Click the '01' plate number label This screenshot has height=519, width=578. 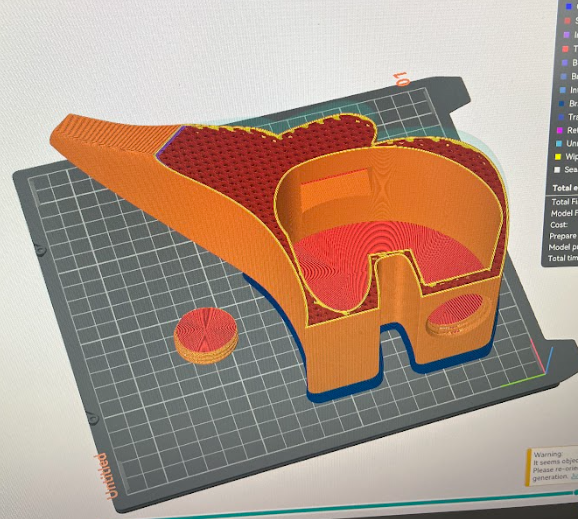point(401,79)
